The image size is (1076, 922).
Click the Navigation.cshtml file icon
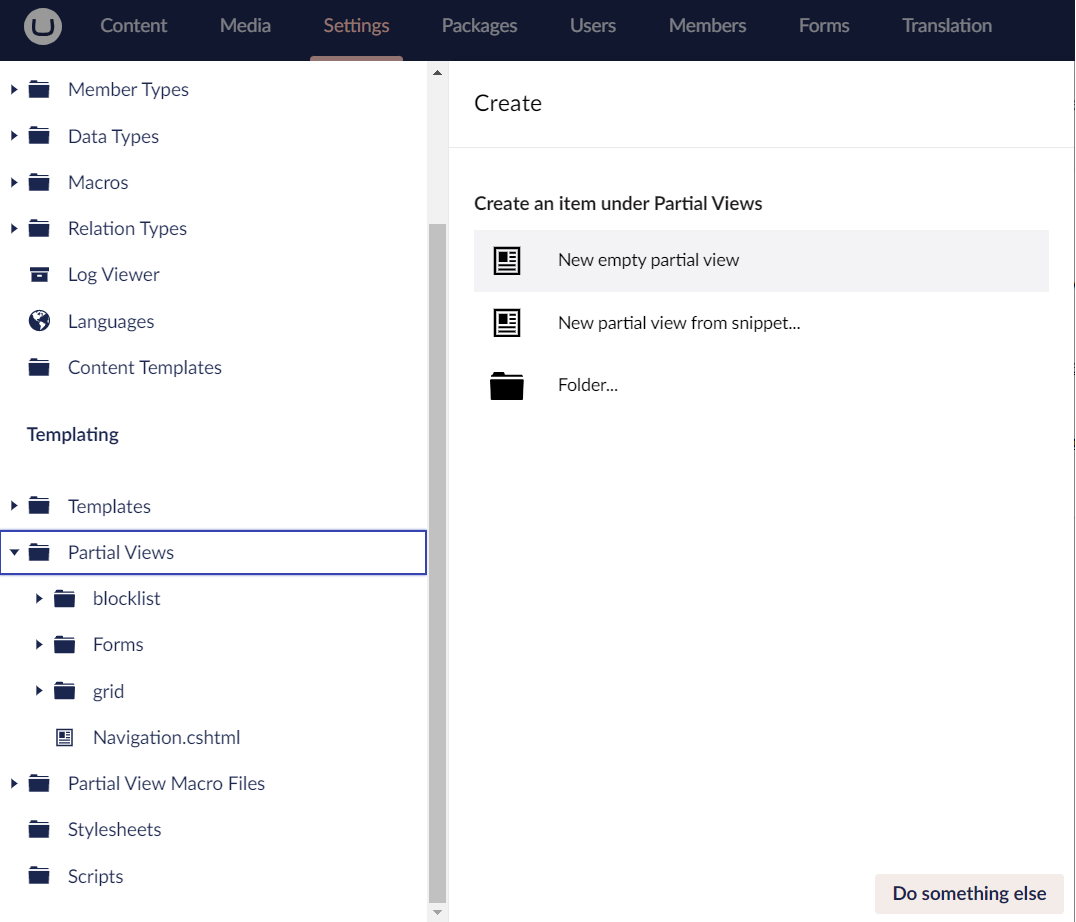[65, 738]
